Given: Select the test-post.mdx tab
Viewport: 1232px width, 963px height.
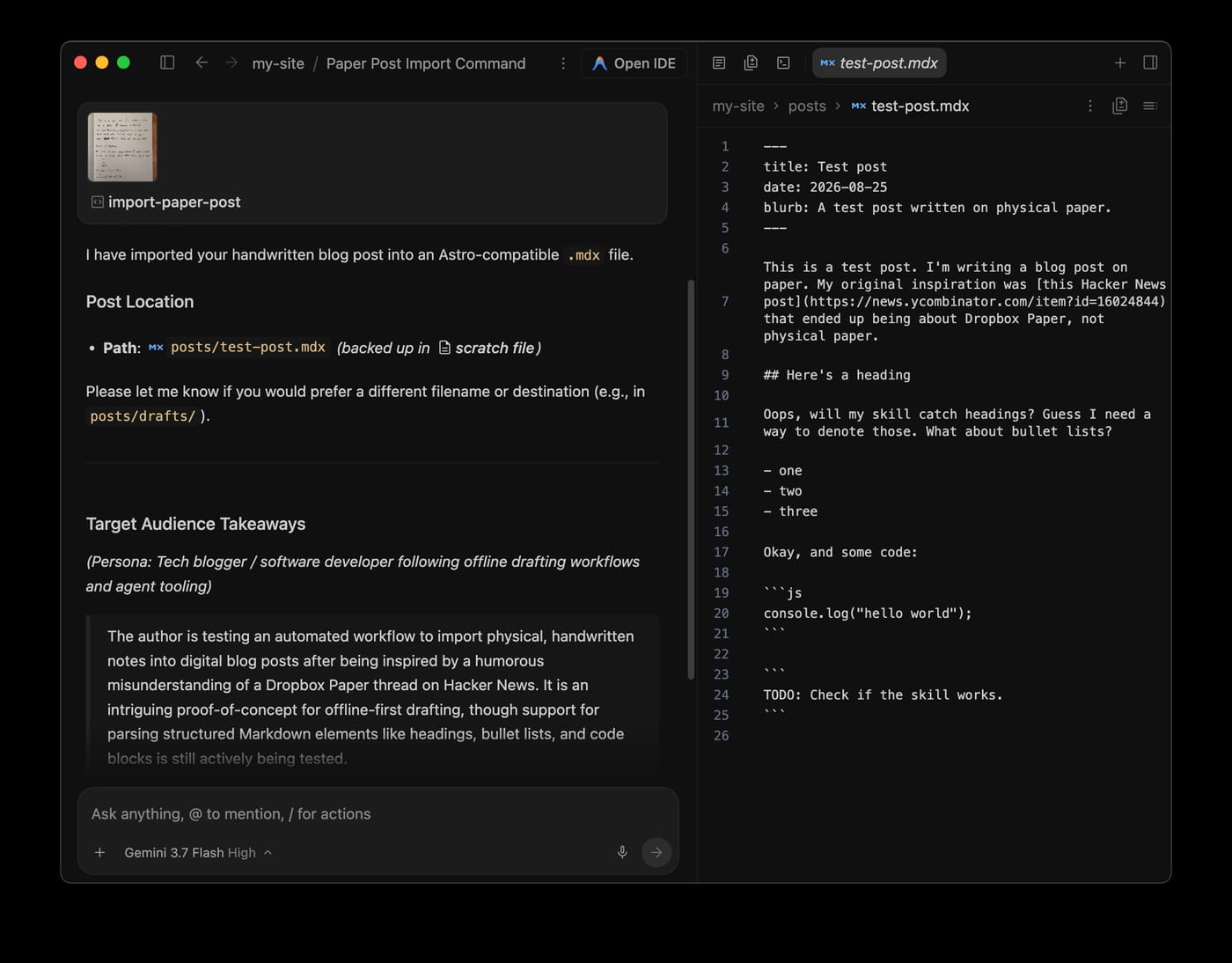Looking at the screenshot, I should pyautogui.click(x=879, y=63).
